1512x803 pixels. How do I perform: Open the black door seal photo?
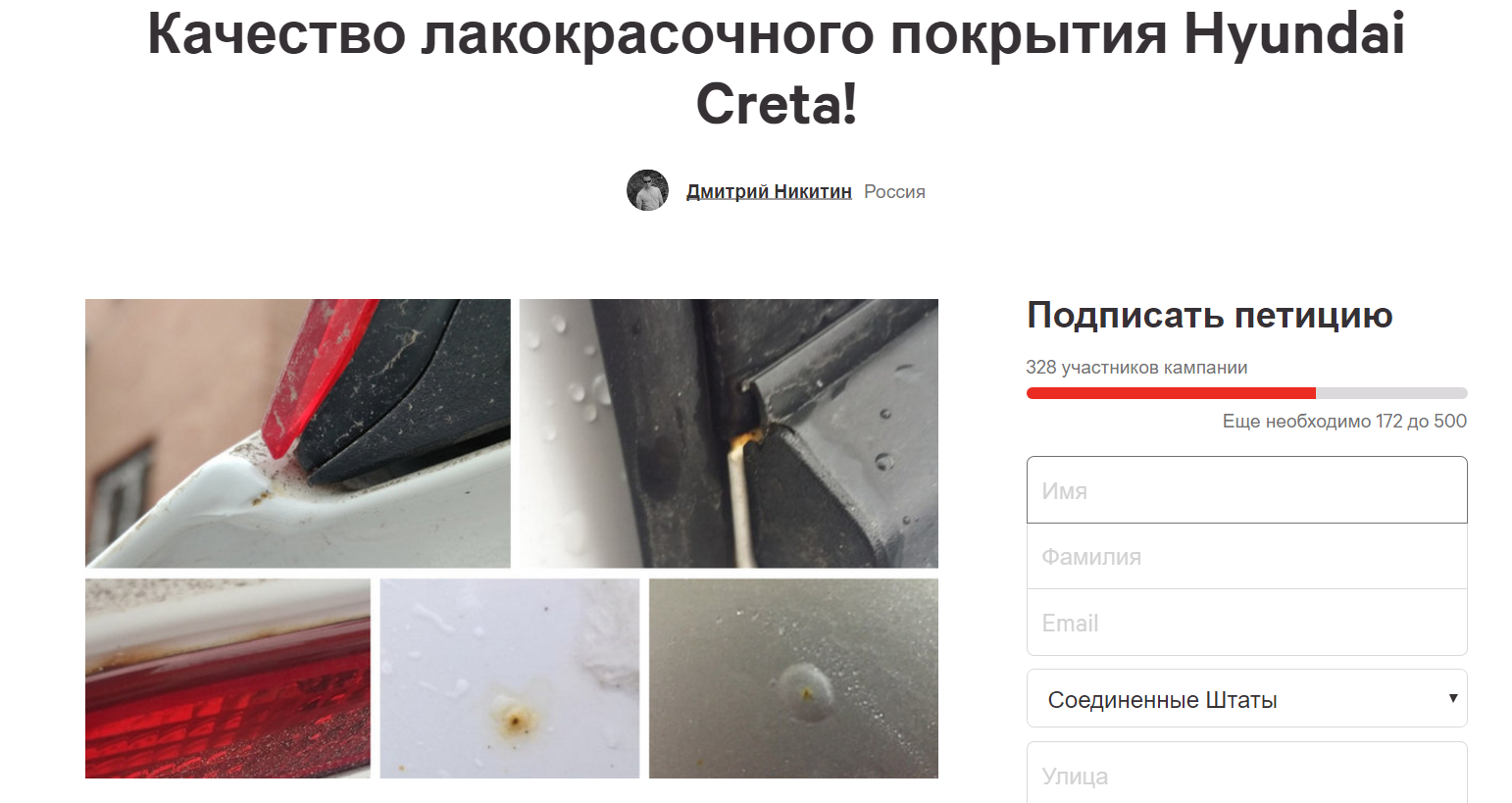click(x=729, y=433)
